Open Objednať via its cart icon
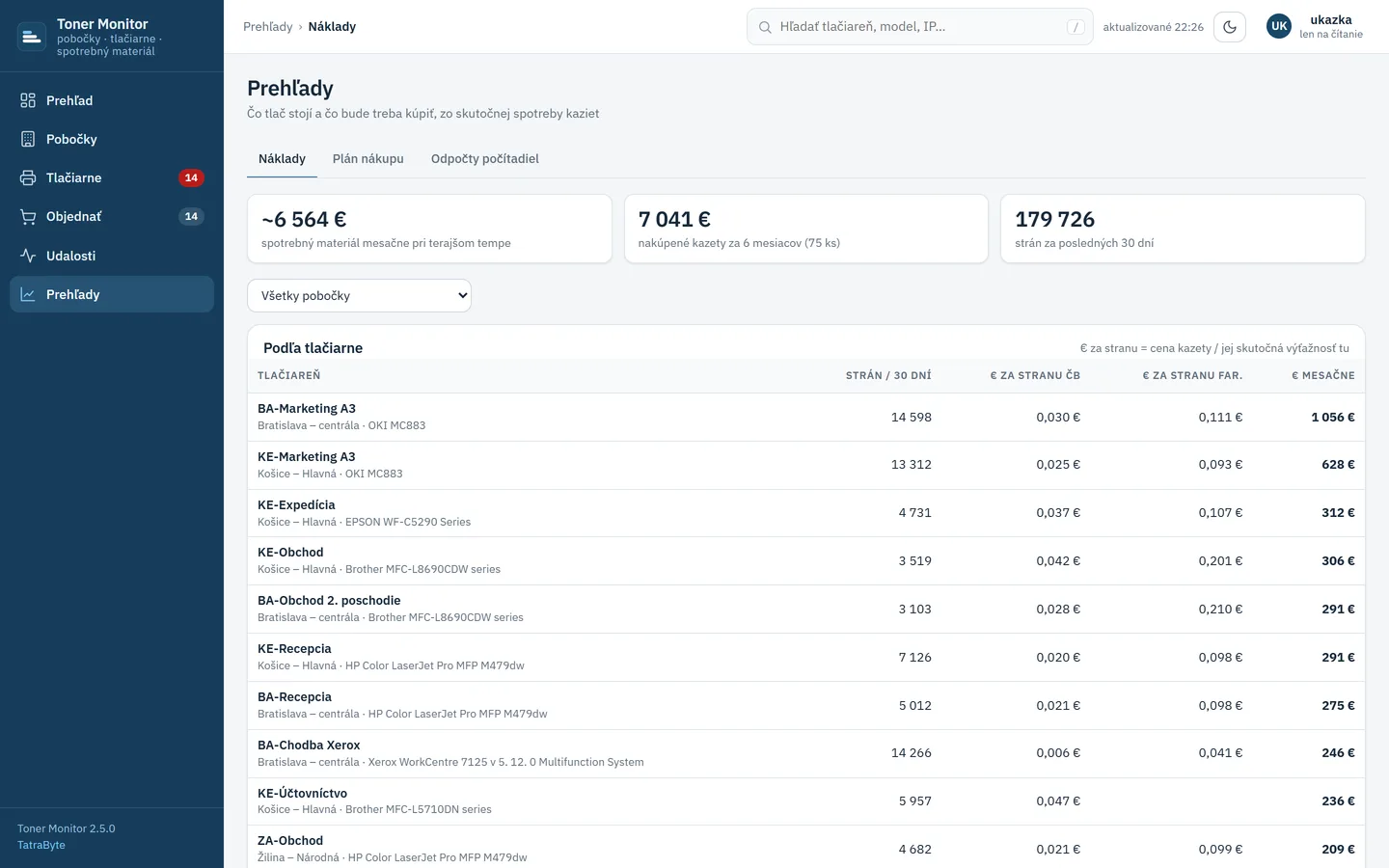Viewport: 1389px width, 868px height. click(28, 217)
